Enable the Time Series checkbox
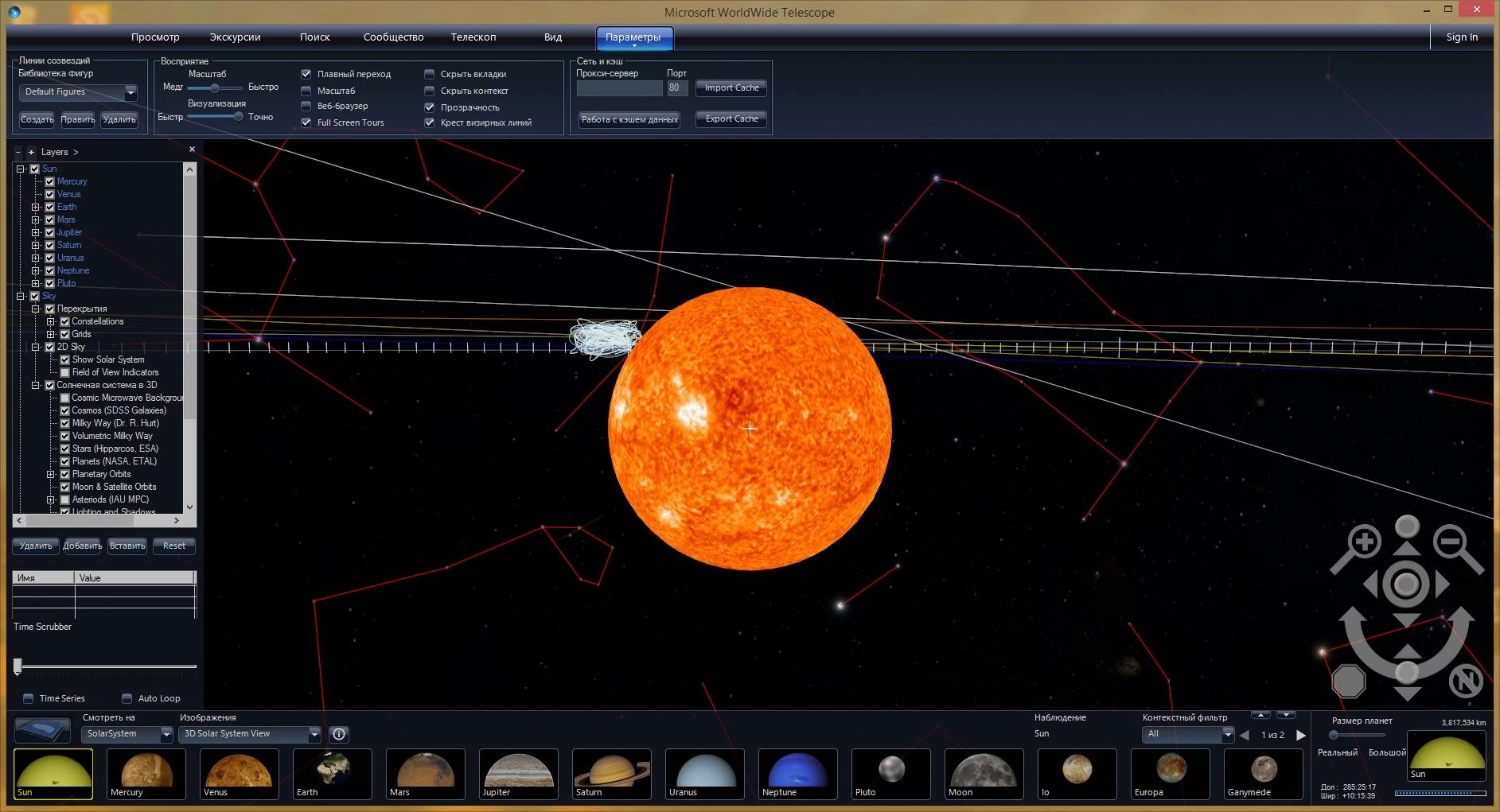Screen dimensions: 1500x812 click(x=29, y=698)
